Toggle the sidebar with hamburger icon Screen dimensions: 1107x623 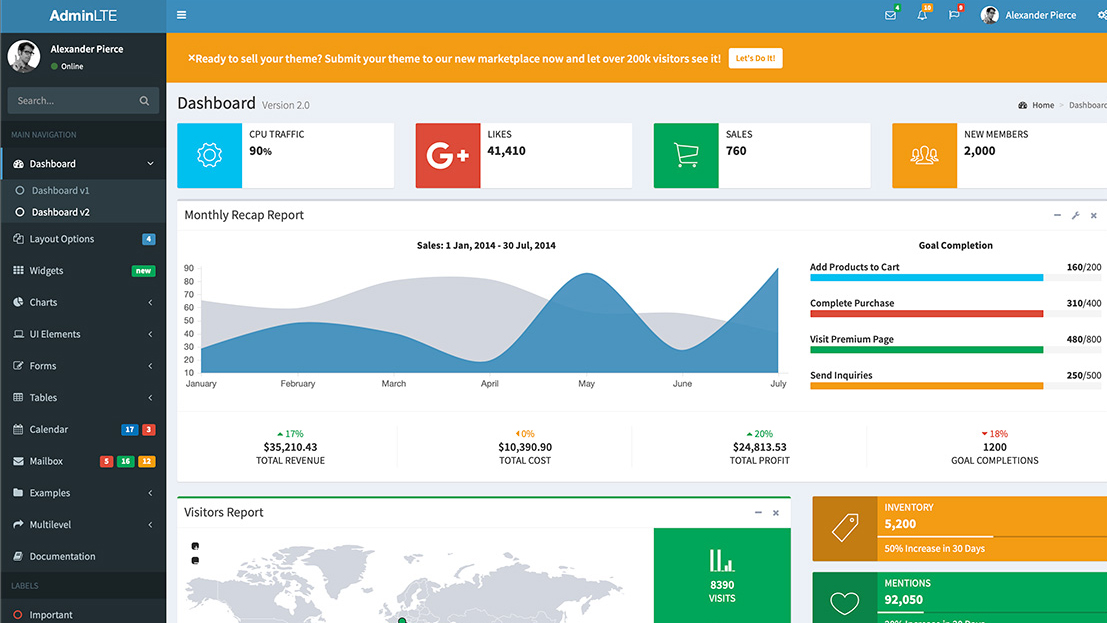coord(181,15)
